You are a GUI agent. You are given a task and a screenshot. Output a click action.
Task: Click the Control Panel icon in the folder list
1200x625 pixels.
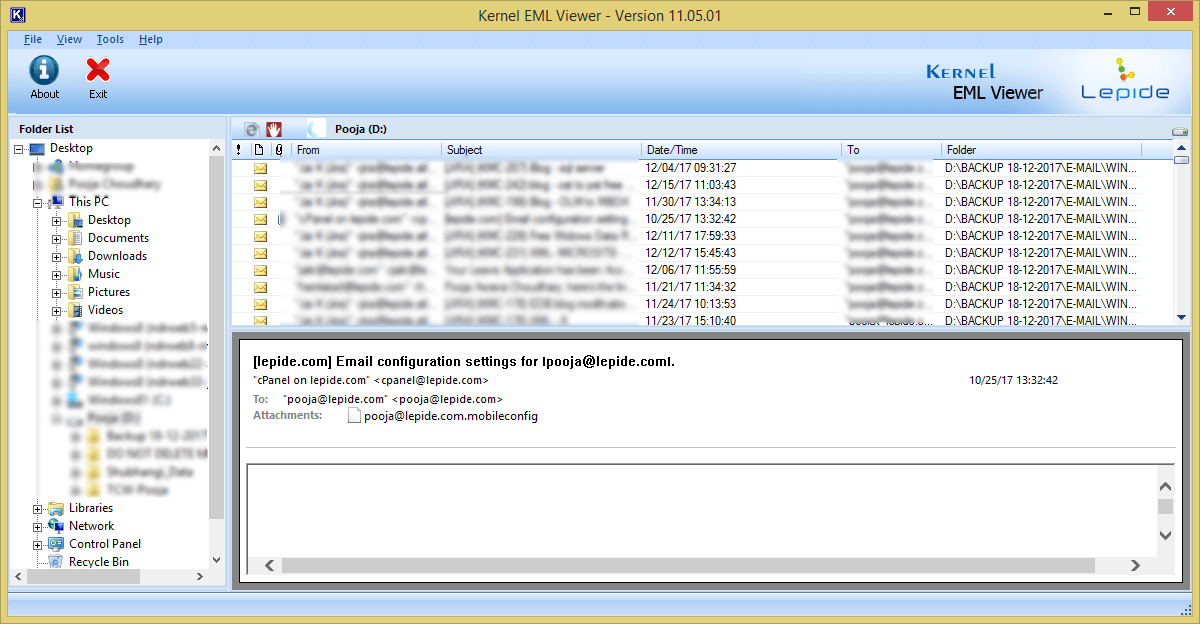coord(56,544)
